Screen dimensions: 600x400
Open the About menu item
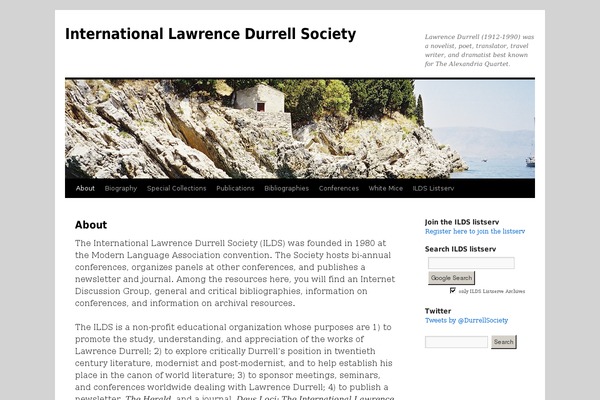[85, 188]
